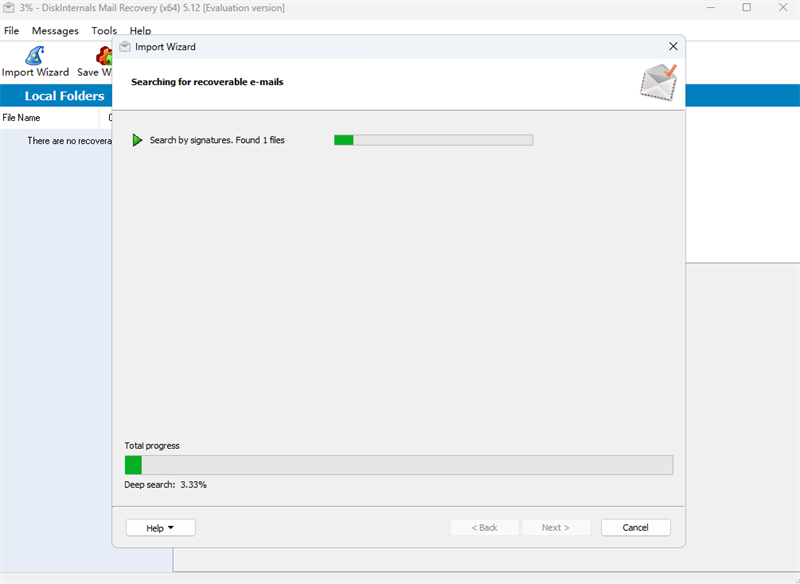Click the Import Wizard wizard-hat toolbar icon
The image size is (800, 584).
(x=35, y=56)
